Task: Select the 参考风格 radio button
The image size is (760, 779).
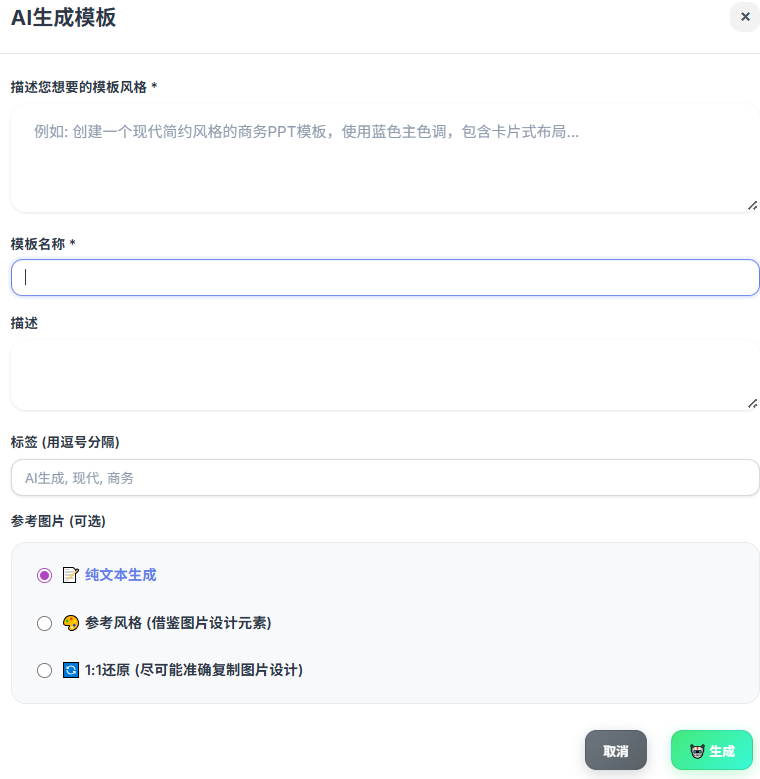Action: [x=44, y=623]
